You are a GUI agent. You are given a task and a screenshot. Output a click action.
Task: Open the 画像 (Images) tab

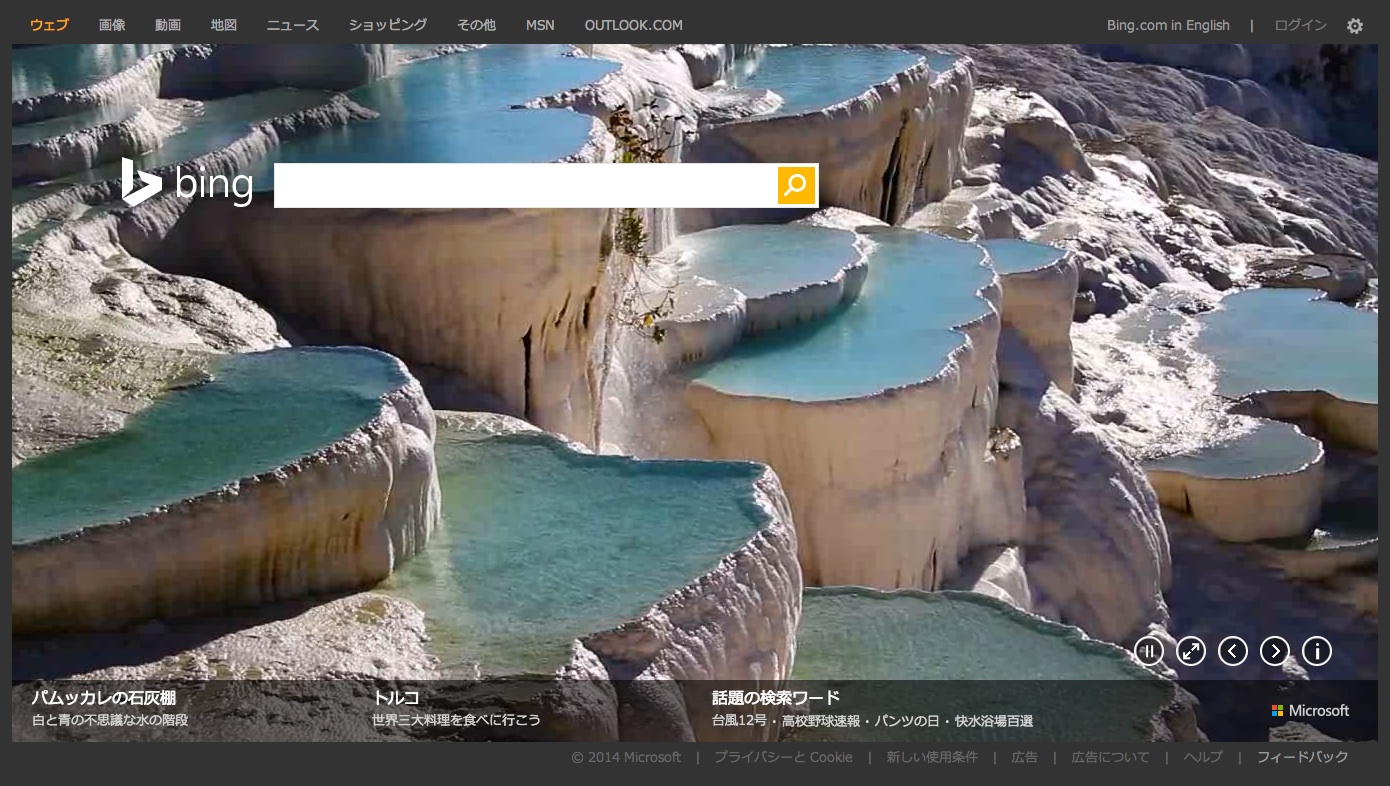click(112, 25)
